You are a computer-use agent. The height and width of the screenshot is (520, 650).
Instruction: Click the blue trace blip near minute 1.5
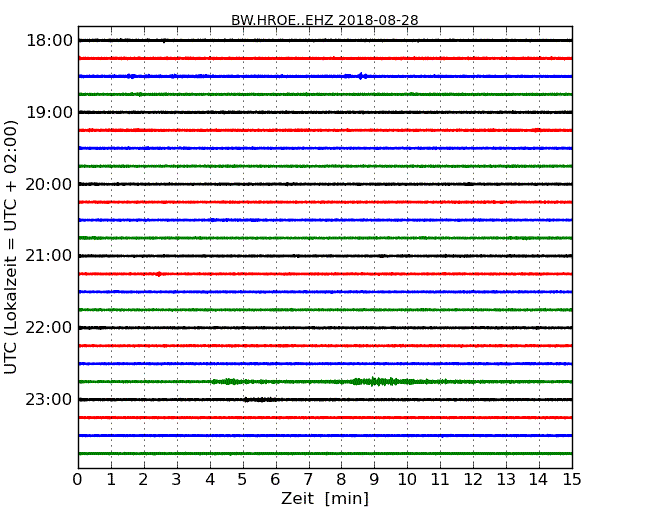[131, 76]
